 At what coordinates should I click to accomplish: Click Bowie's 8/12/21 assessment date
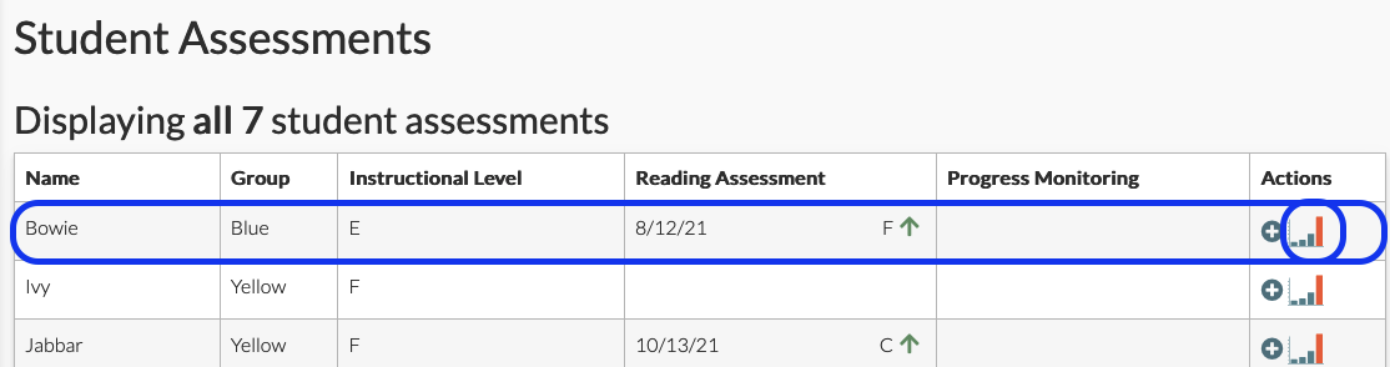pos(671,228)
